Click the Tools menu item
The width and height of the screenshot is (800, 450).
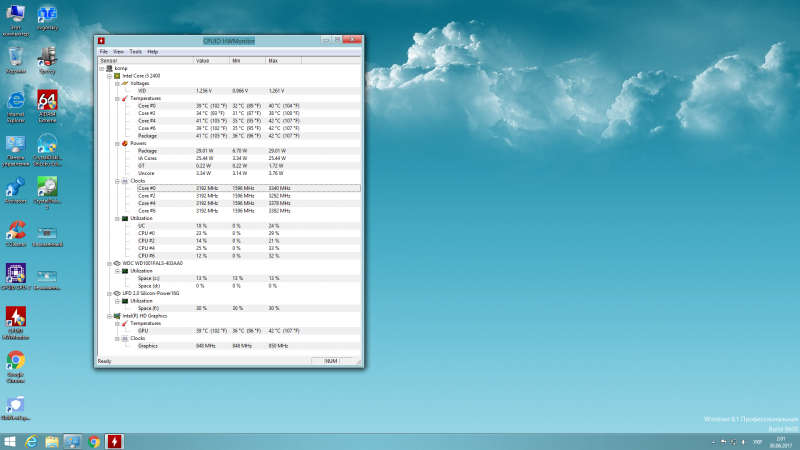click(x=135, y=51)
